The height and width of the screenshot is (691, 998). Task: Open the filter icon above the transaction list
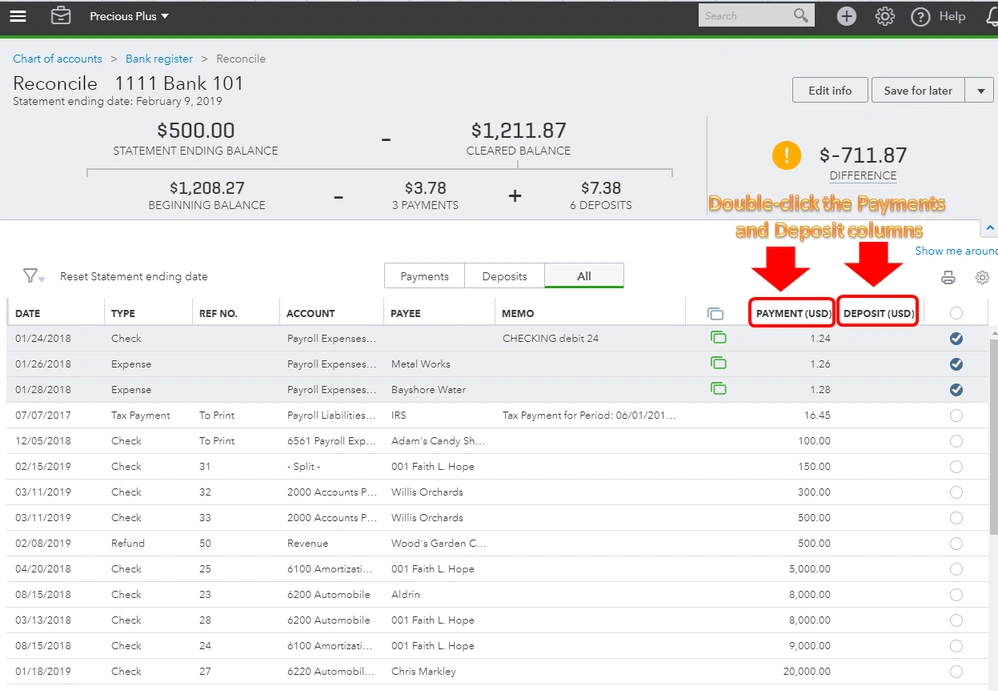pyautogui.click(x=31, y=276)
